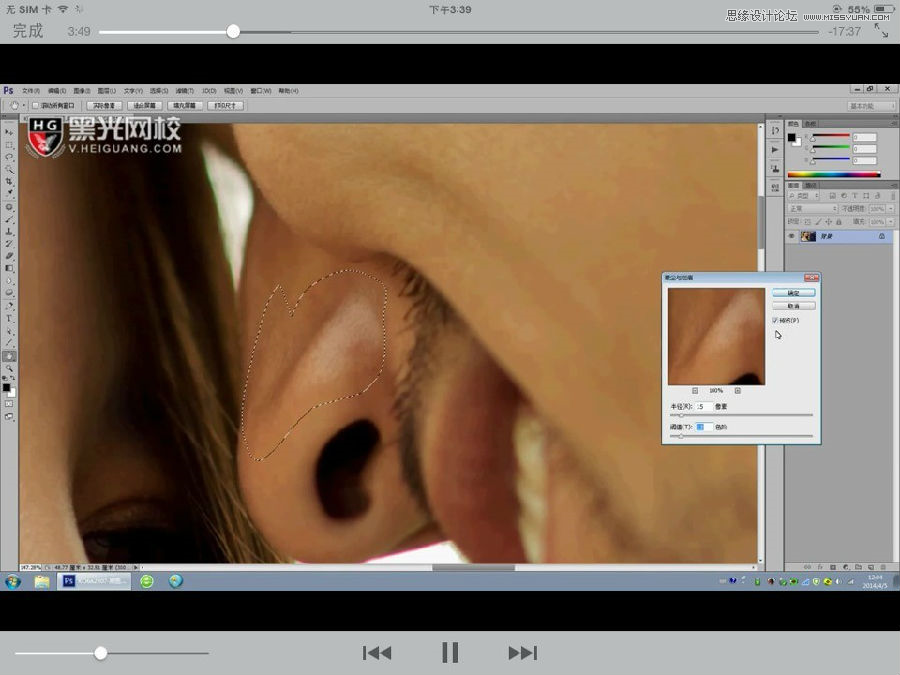The height and width of the screenshot is (675, 900).
Task: Select the Rectangular Marquee tool
Action: tap(9, 145)
